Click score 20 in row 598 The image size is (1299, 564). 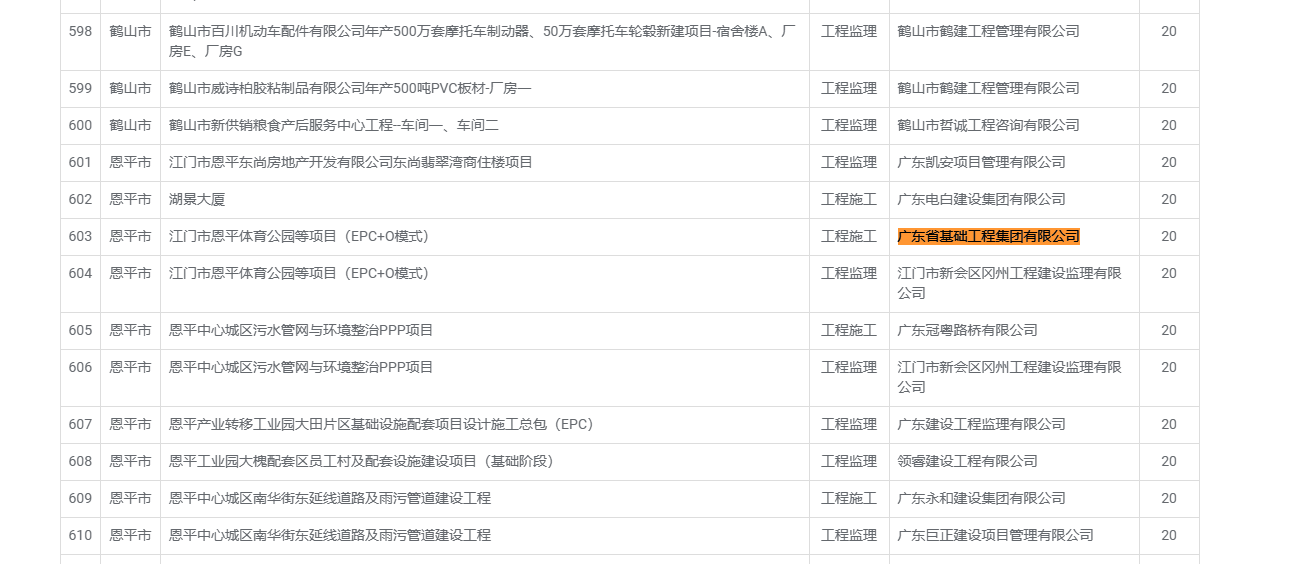click(1169, 32)
